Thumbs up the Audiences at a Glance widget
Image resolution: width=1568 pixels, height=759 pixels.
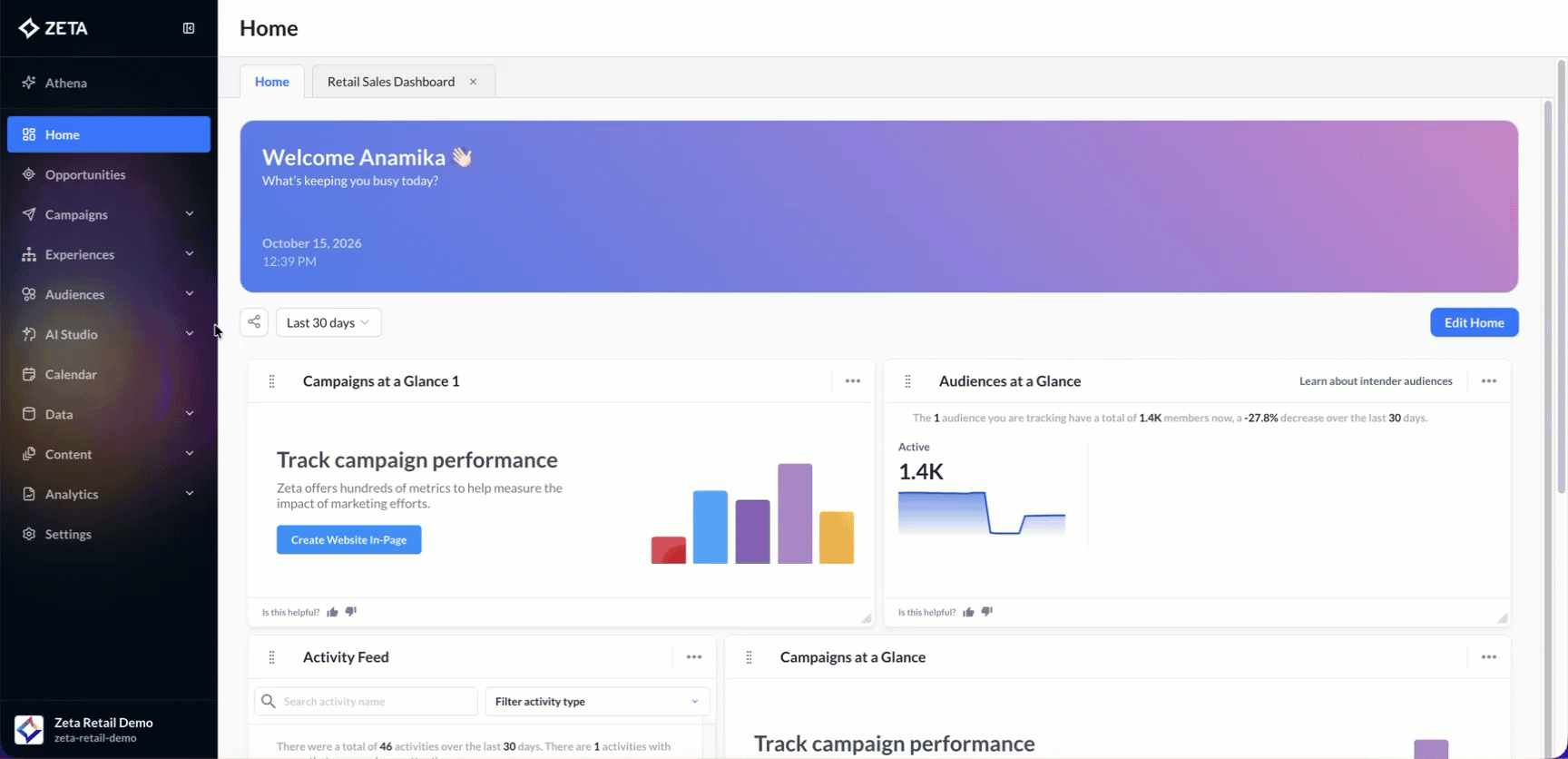click(969, 612)
